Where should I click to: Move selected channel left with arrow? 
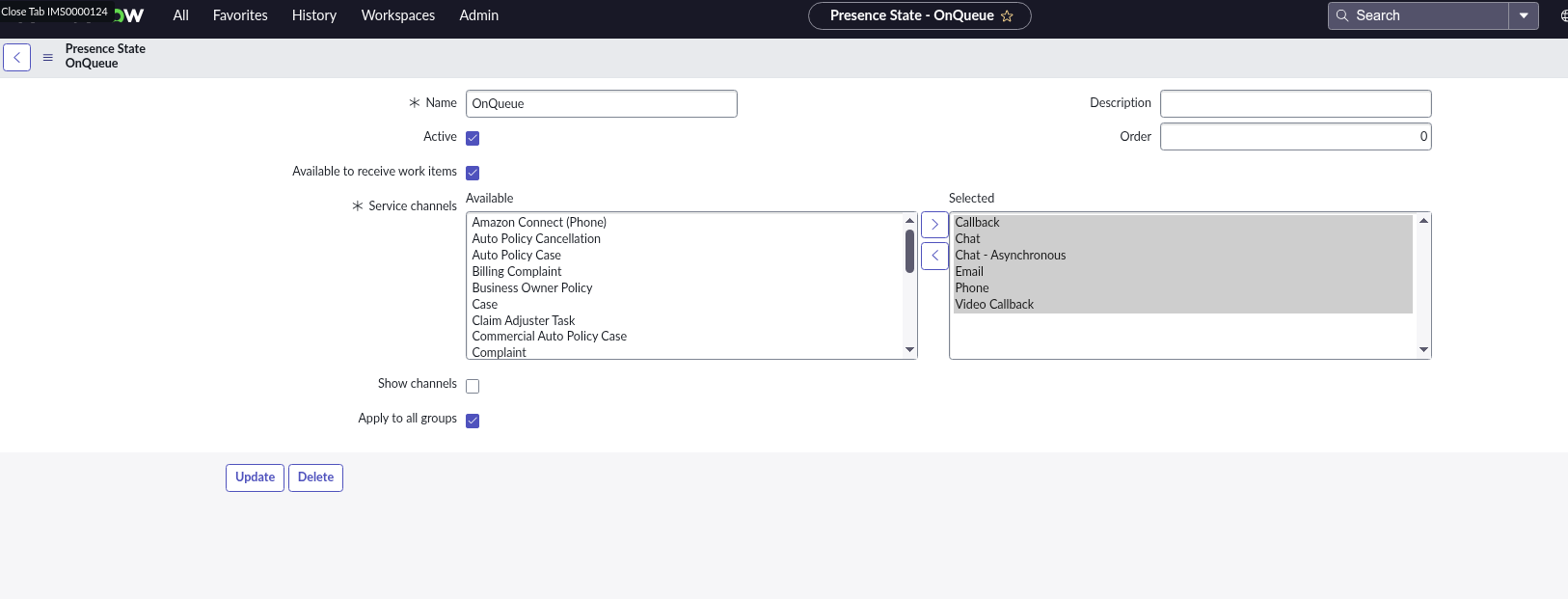(934, 256)
